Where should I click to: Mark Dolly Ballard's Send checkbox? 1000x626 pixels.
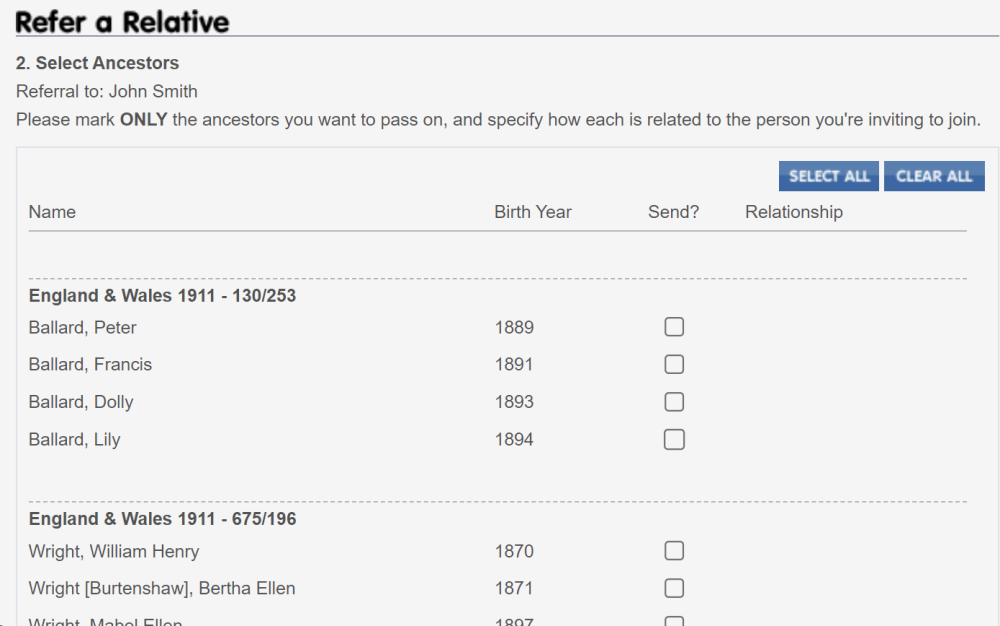pyautogui.click(x=674, y=402)
